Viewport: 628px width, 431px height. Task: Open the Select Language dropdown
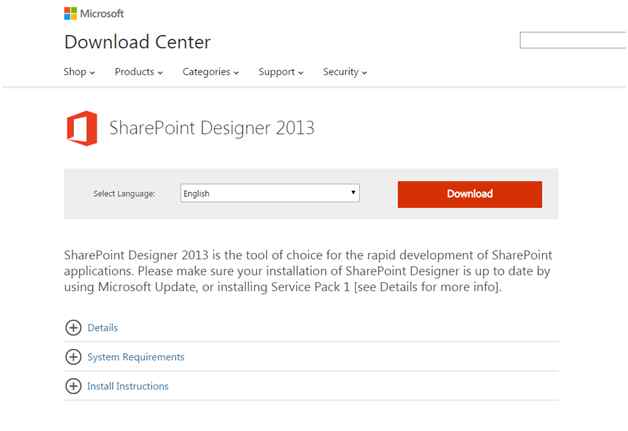click(x=269, y=194)
